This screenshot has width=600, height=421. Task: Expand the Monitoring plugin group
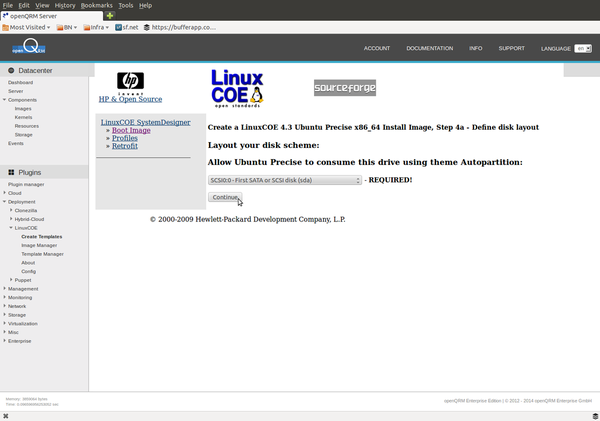point(5,297)
